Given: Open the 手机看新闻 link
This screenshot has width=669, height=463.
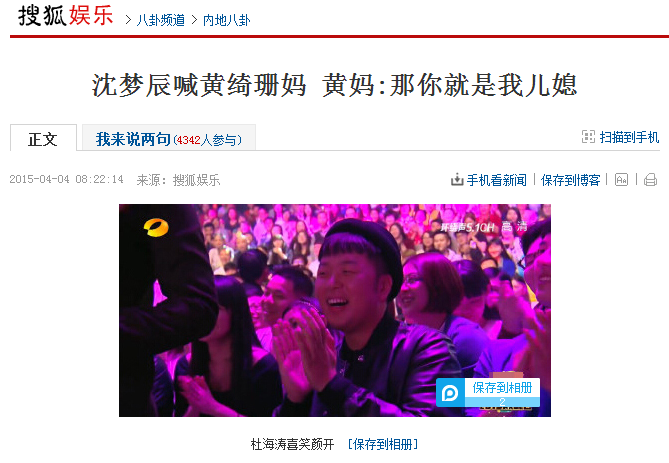Looking at the screenshot, I should 497,180.
